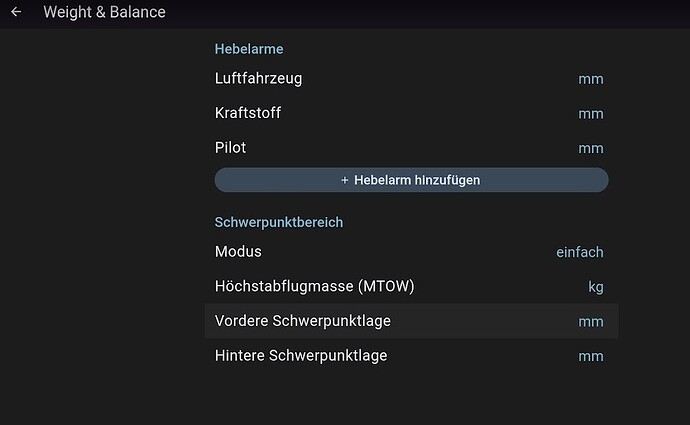Click the plus icon in Hebelarm hinzufügen
The height and width of the screenshot is (425, 690).
[x=345, y=180]
